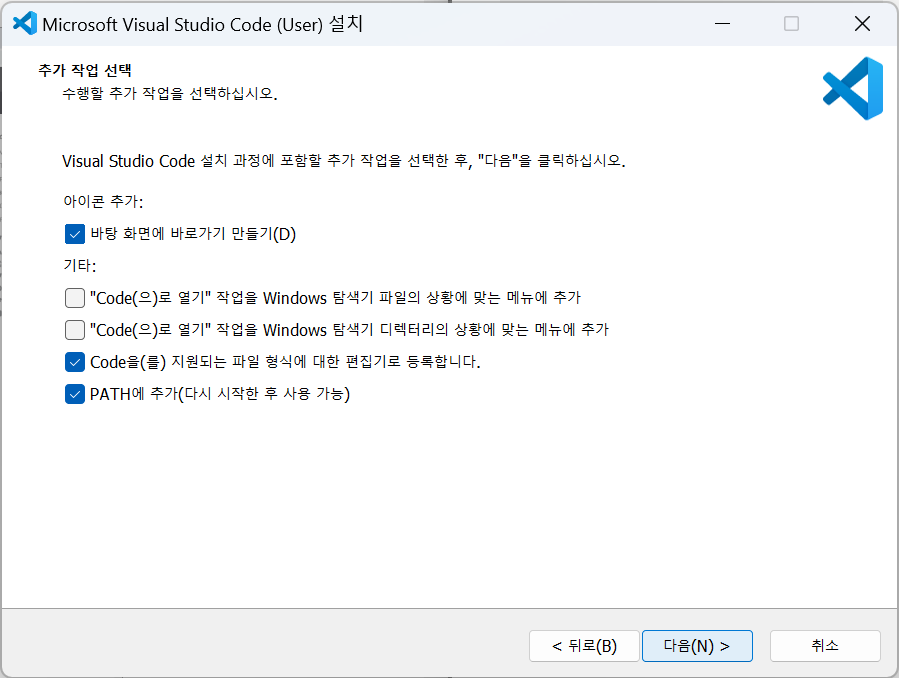Click the '추가 작업 선택' heading
899x678 pixels.
tap(85, 70)
